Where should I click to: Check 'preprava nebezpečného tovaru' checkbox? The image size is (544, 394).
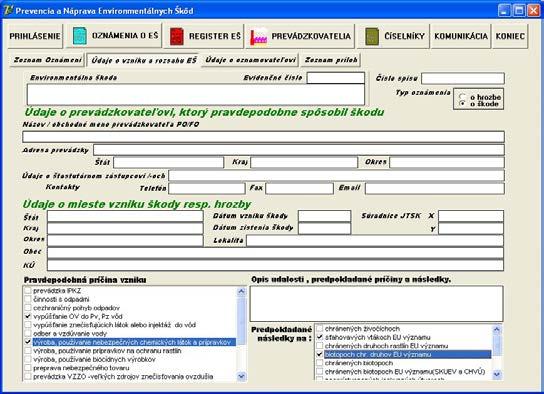[28, 368]
